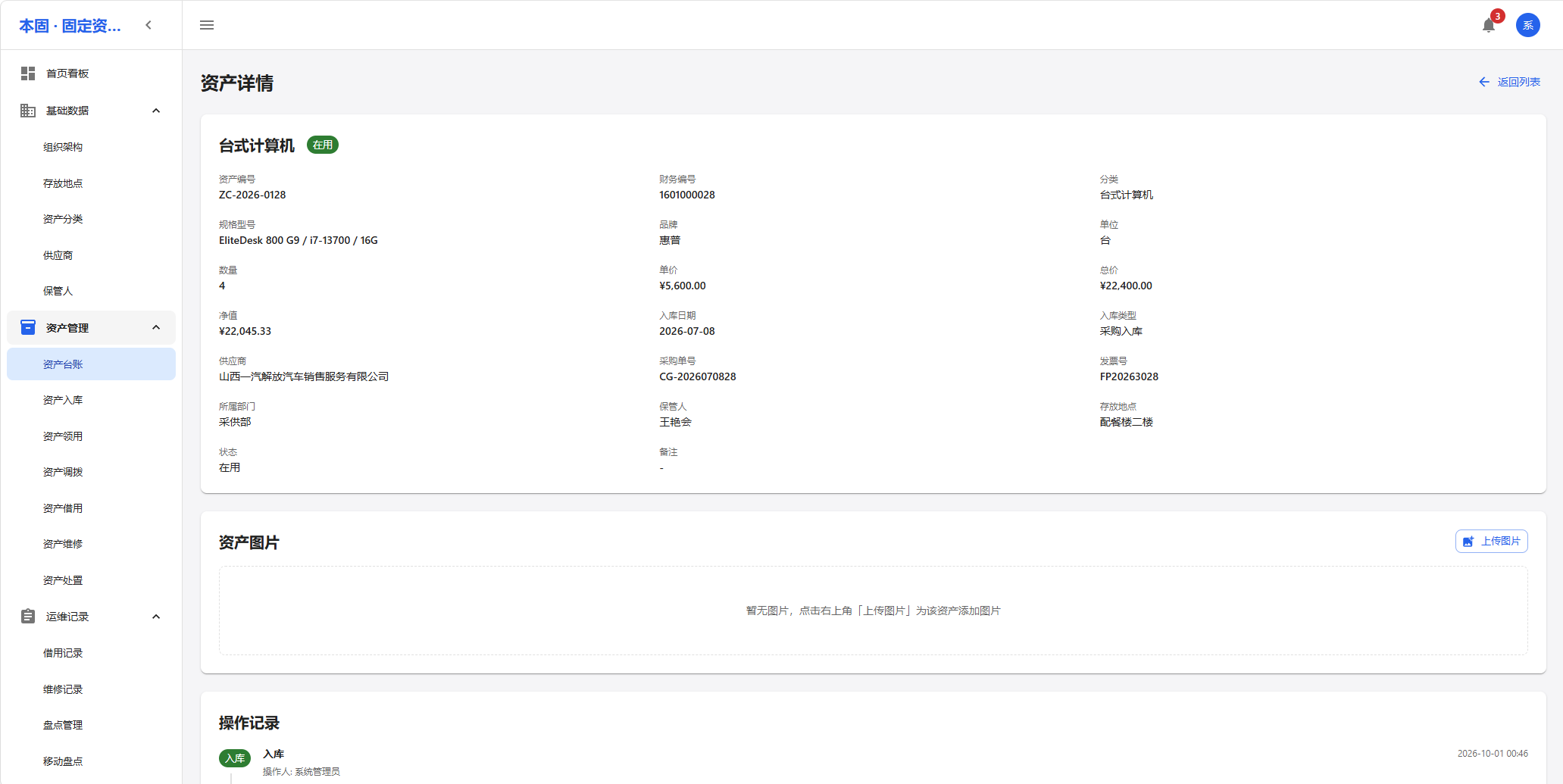Image resolution: width=1563 pixels, height=784 pixels.
Task: Click supplier name 山西一汽解放汽车销售服务有限公司
Action: pos(304,376)
